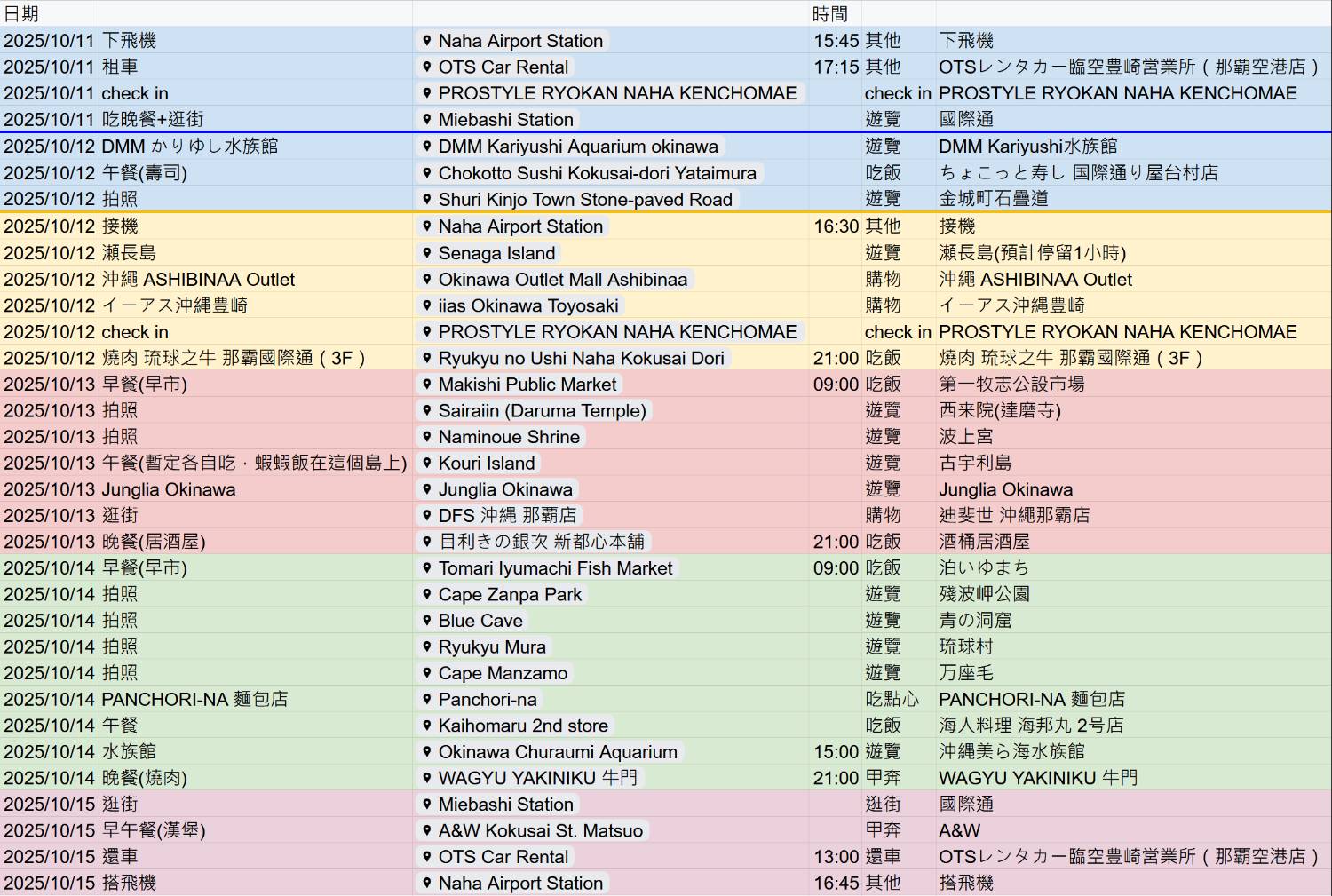Click the pin icon of 目利きの銀次 新都心本舗
The height and width of the screenshot is (896, 1332).
427,541
